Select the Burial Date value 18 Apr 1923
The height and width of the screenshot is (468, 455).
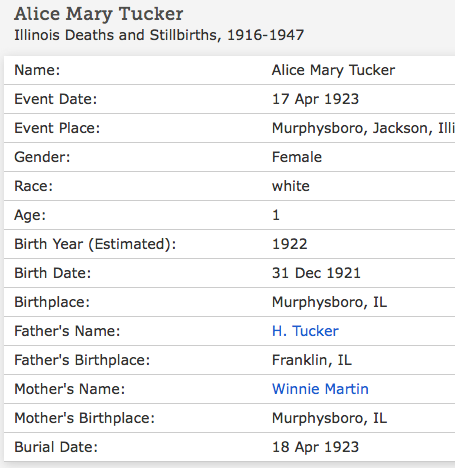coord(315,447)
